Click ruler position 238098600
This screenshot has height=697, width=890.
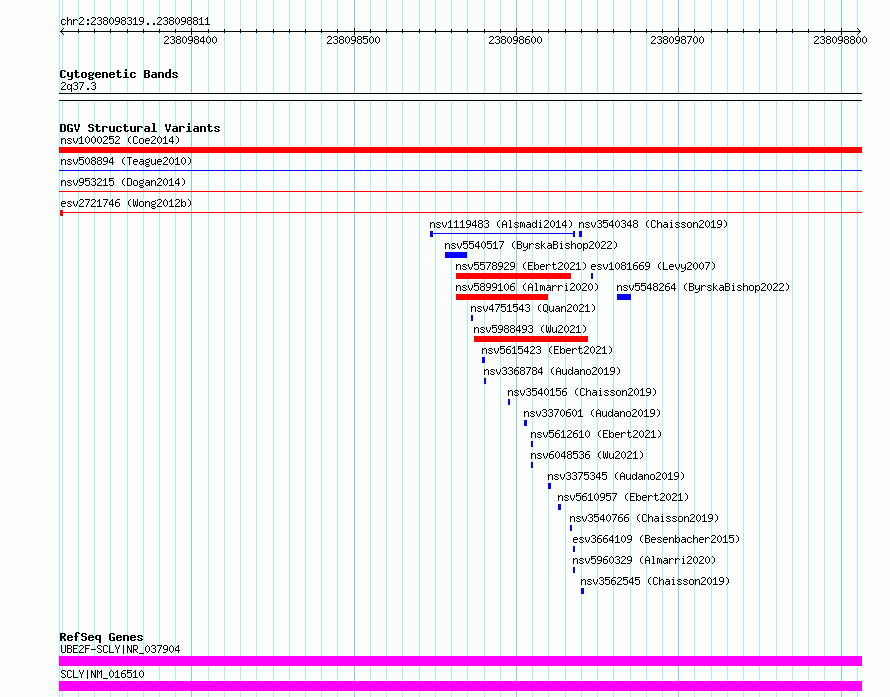click(515, 40)
